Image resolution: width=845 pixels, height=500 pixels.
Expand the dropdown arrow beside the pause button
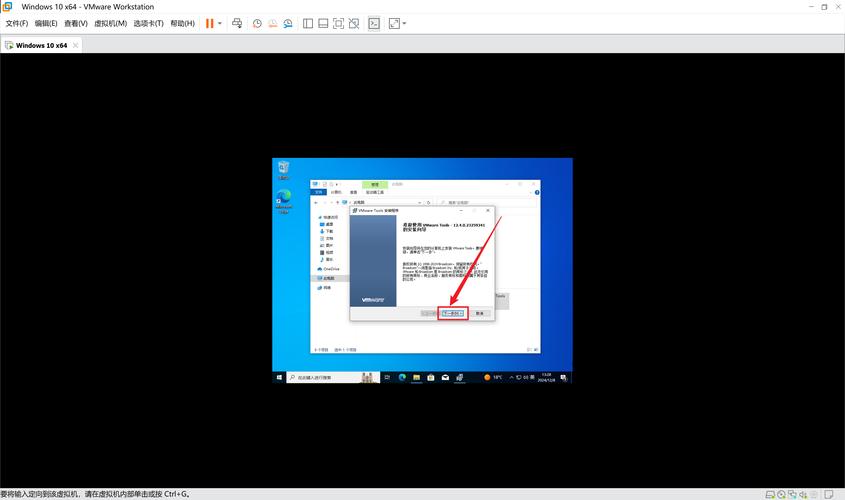point(221,23)
